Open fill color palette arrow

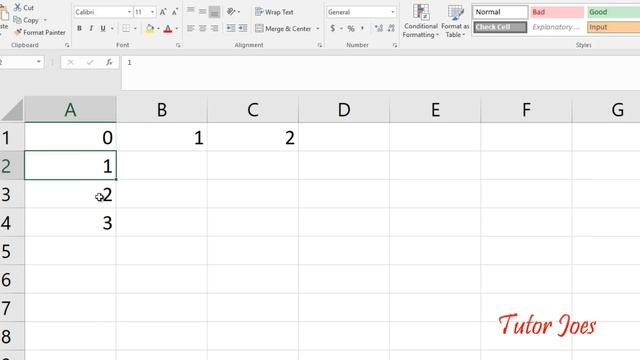pyautogui.click(x=158, y=29)
